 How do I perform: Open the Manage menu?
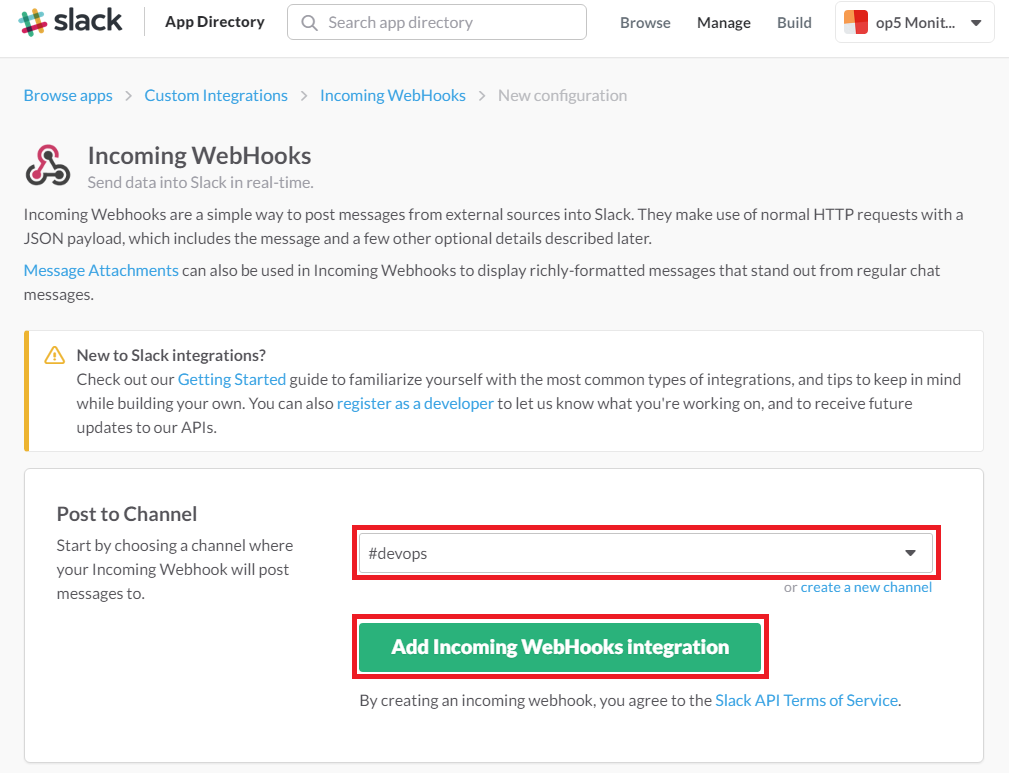click(x=724, y=23)
